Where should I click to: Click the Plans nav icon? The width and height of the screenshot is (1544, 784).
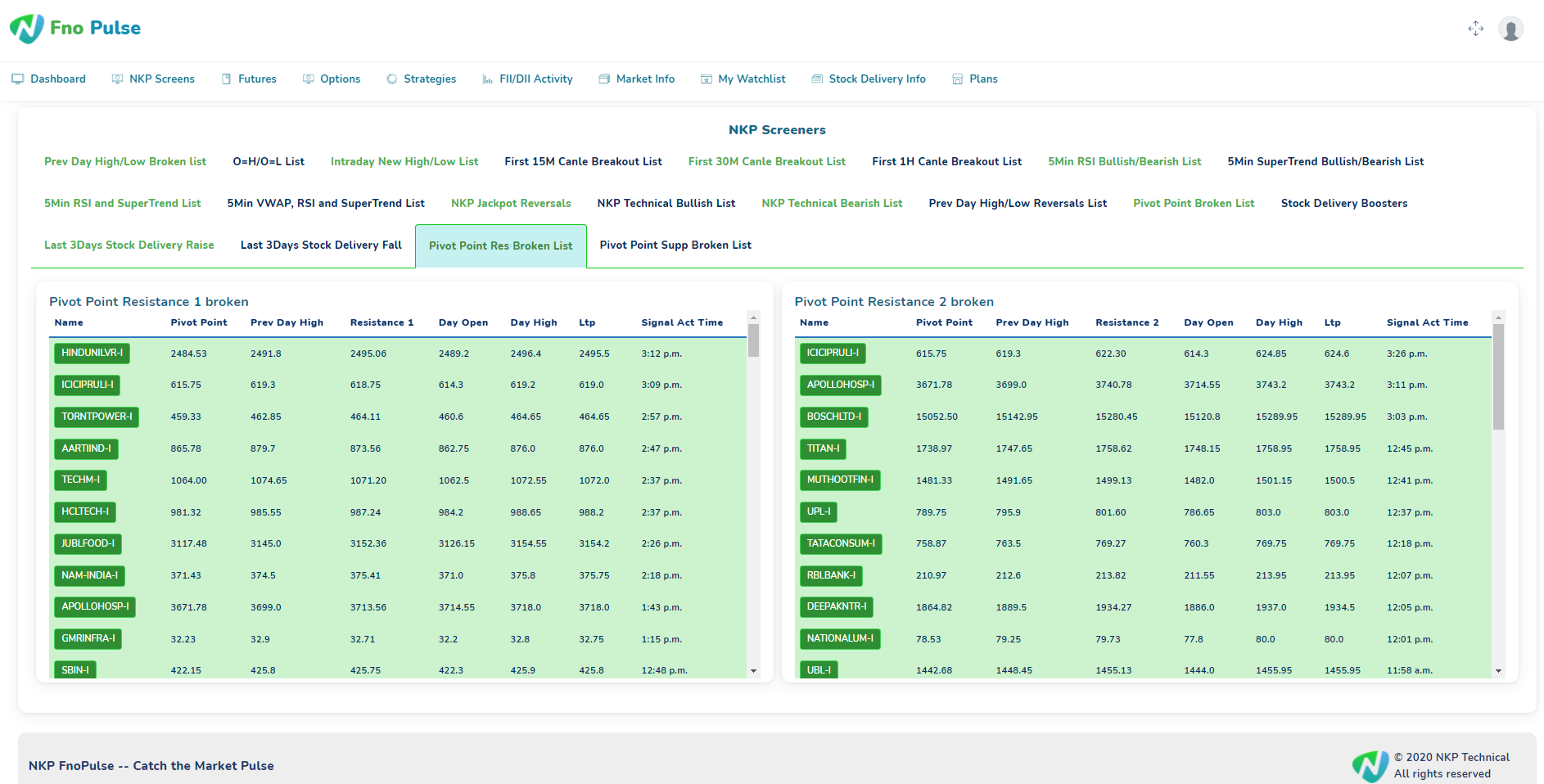(957, 79)
